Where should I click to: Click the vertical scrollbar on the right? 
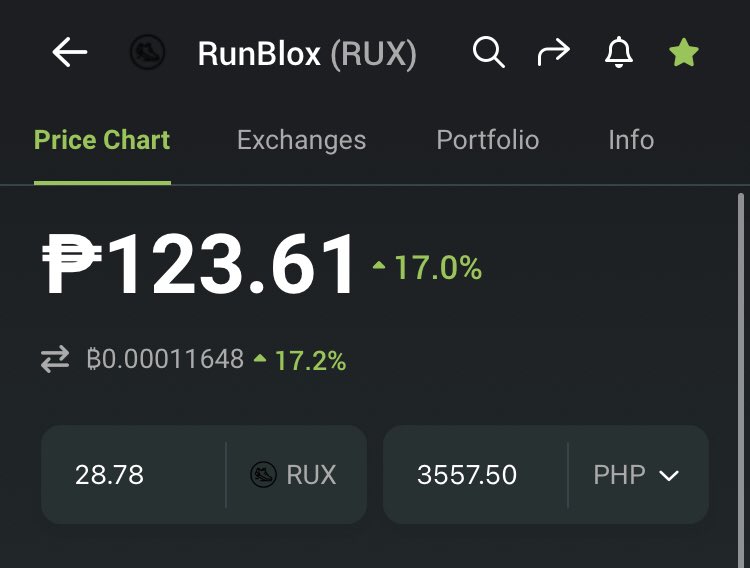click(x=741, y=380)
